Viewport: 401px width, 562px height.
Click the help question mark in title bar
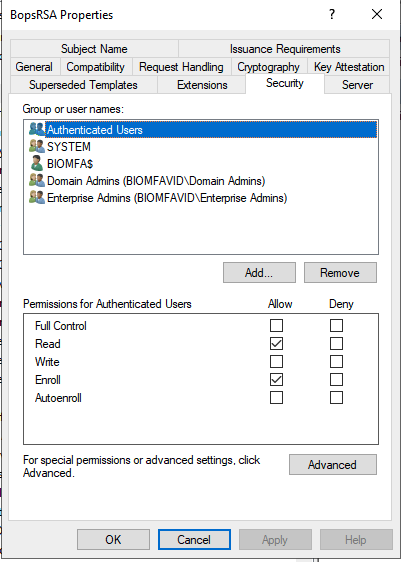point(332,14)
